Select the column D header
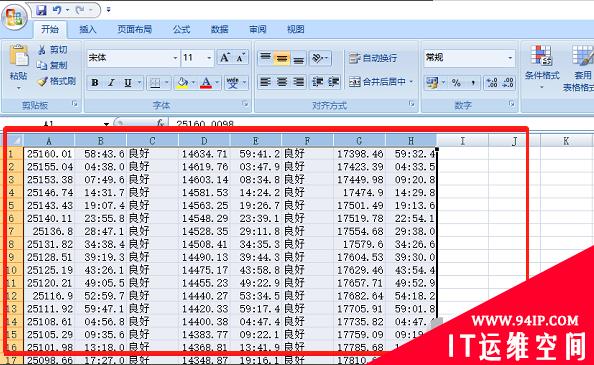The image size is (594, 365). tap(204, 141)
